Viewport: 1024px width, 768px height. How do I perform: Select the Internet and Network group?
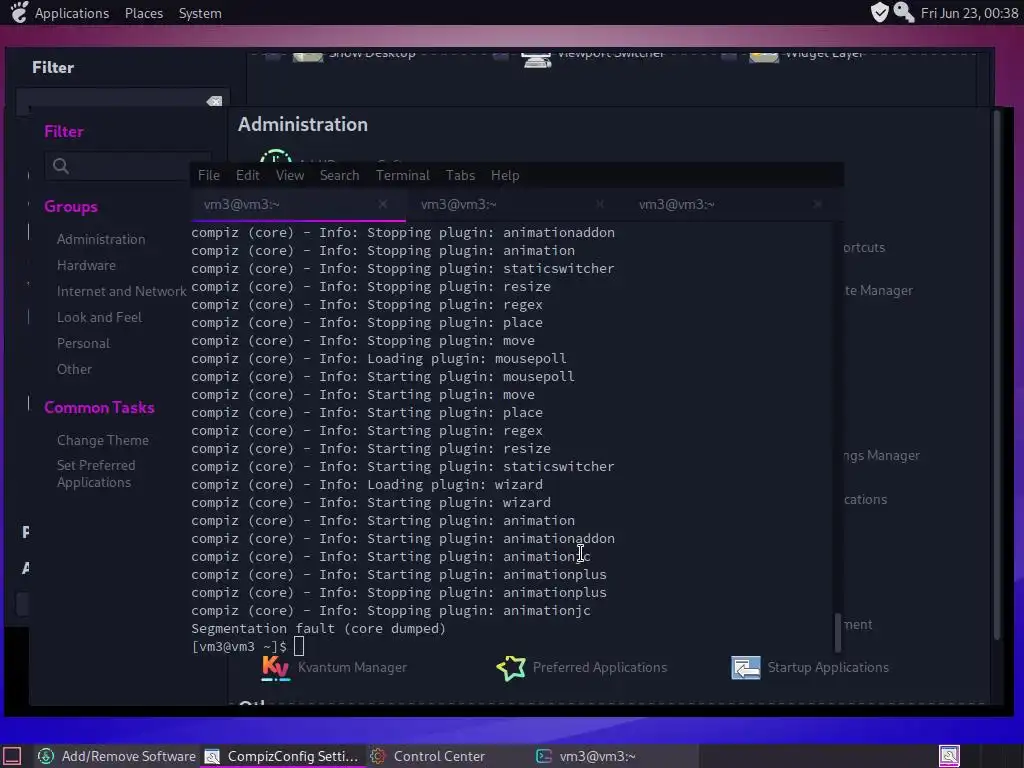click(121, 291)
